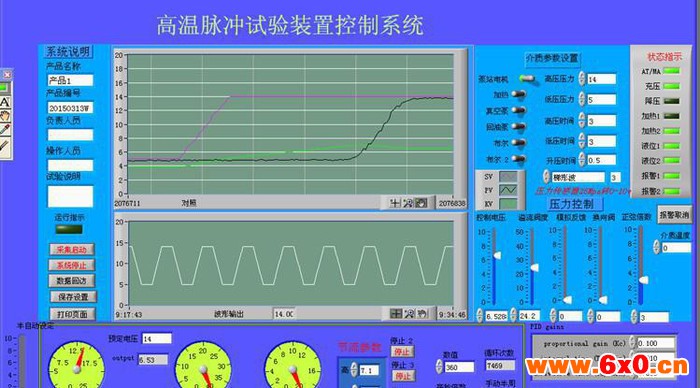Open the zoom tool on the upper graph palette
700x388 pixels.
point(408,203)
